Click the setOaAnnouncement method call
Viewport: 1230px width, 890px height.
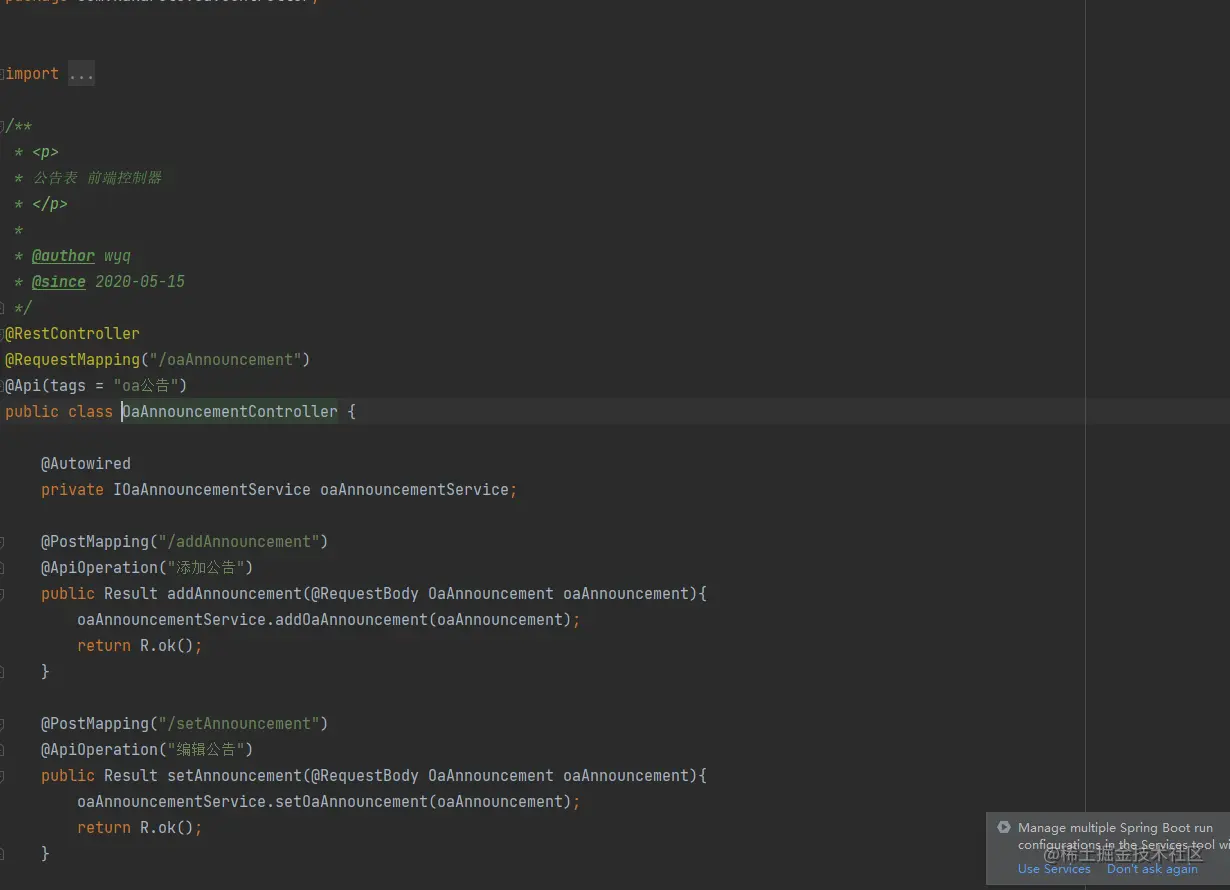click(x=351, y=802)
